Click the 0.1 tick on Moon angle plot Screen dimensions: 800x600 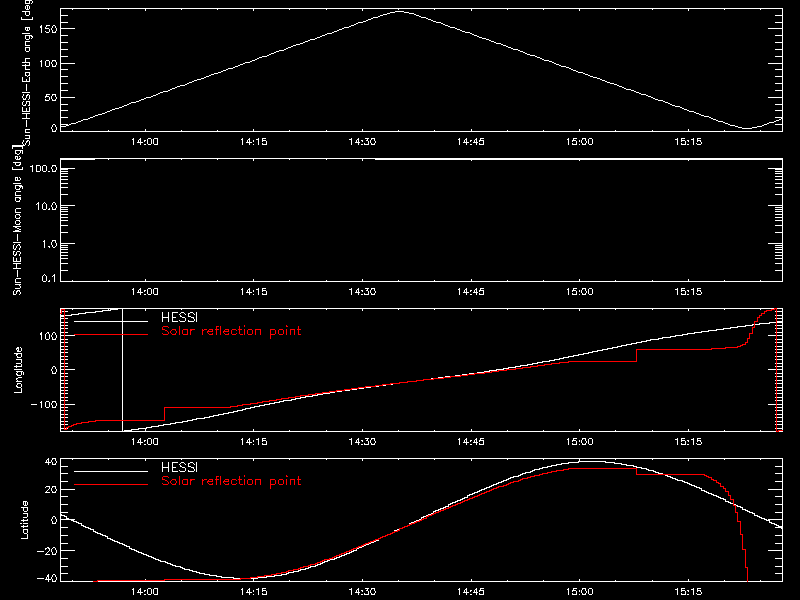(x=49, y=278)
